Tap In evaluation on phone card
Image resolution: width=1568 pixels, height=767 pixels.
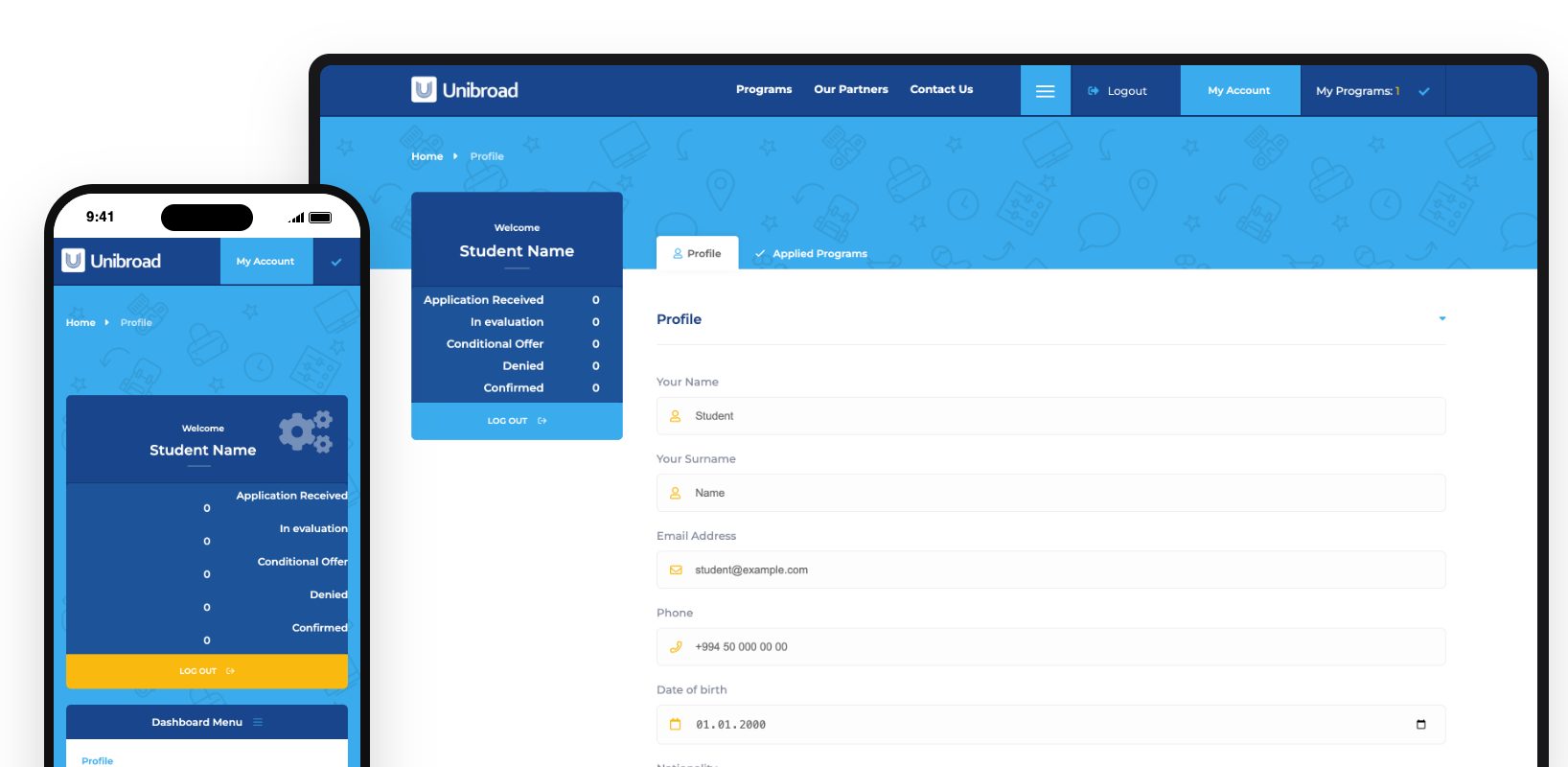click(313, 528)
